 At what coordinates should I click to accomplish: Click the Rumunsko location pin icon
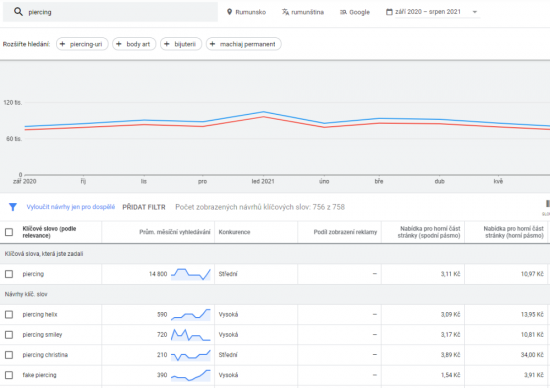[229, 12]
